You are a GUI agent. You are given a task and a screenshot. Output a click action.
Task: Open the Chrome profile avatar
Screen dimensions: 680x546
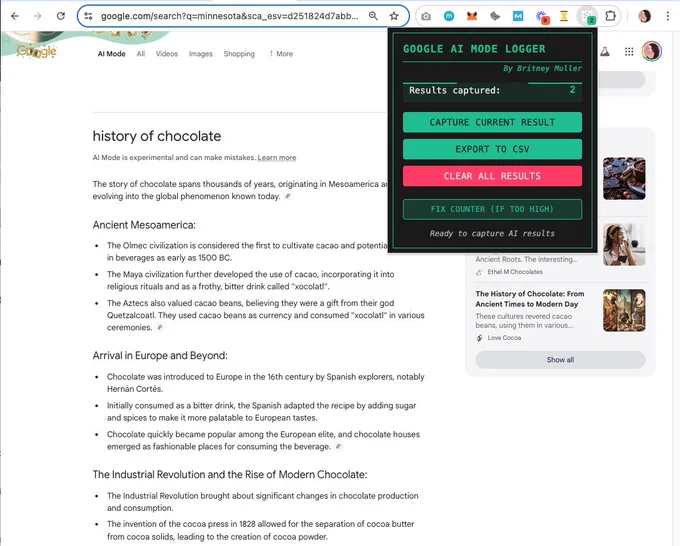644,16
